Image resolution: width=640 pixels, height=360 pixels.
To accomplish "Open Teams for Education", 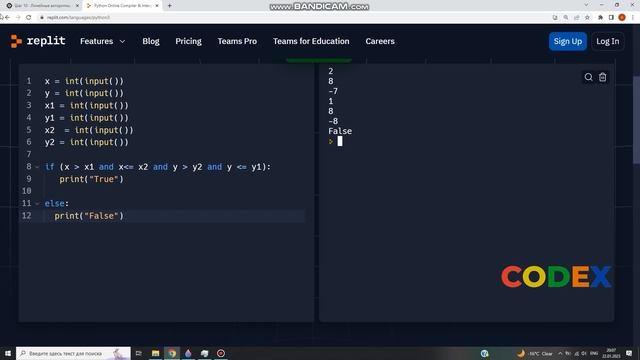I will coord(311,41).
